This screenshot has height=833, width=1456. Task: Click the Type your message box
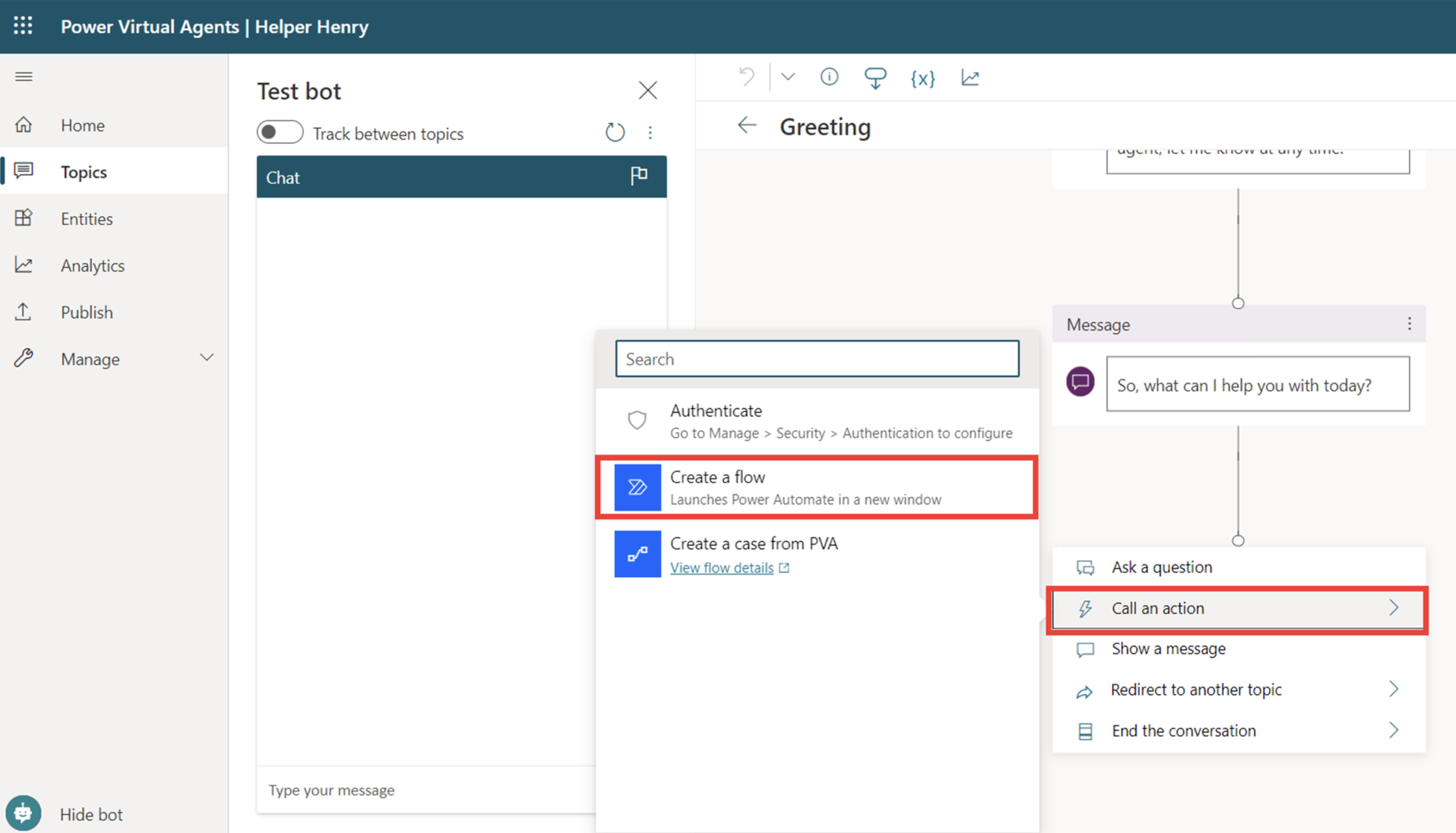point(426,790)
